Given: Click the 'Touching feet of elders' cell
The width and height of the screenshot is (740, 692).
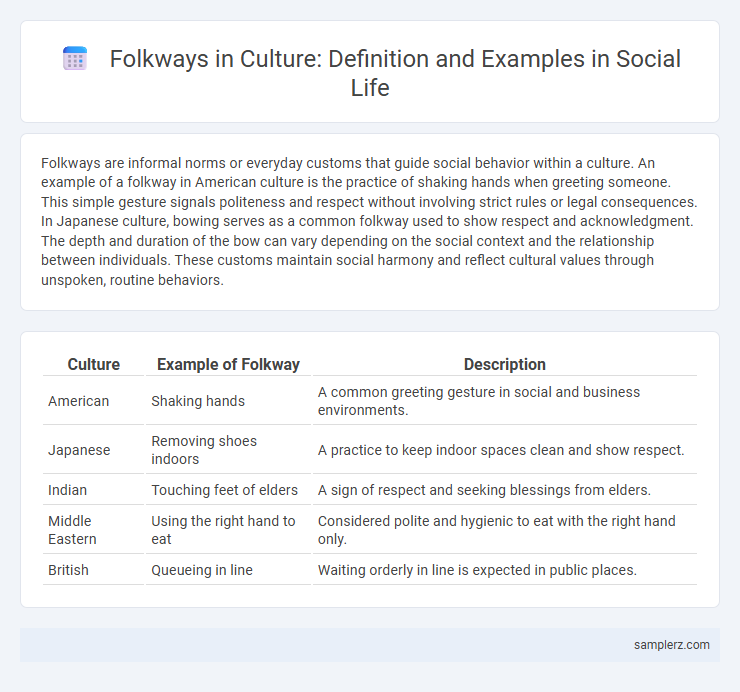Looking at the screenshot, I should [x=228, y=490].
